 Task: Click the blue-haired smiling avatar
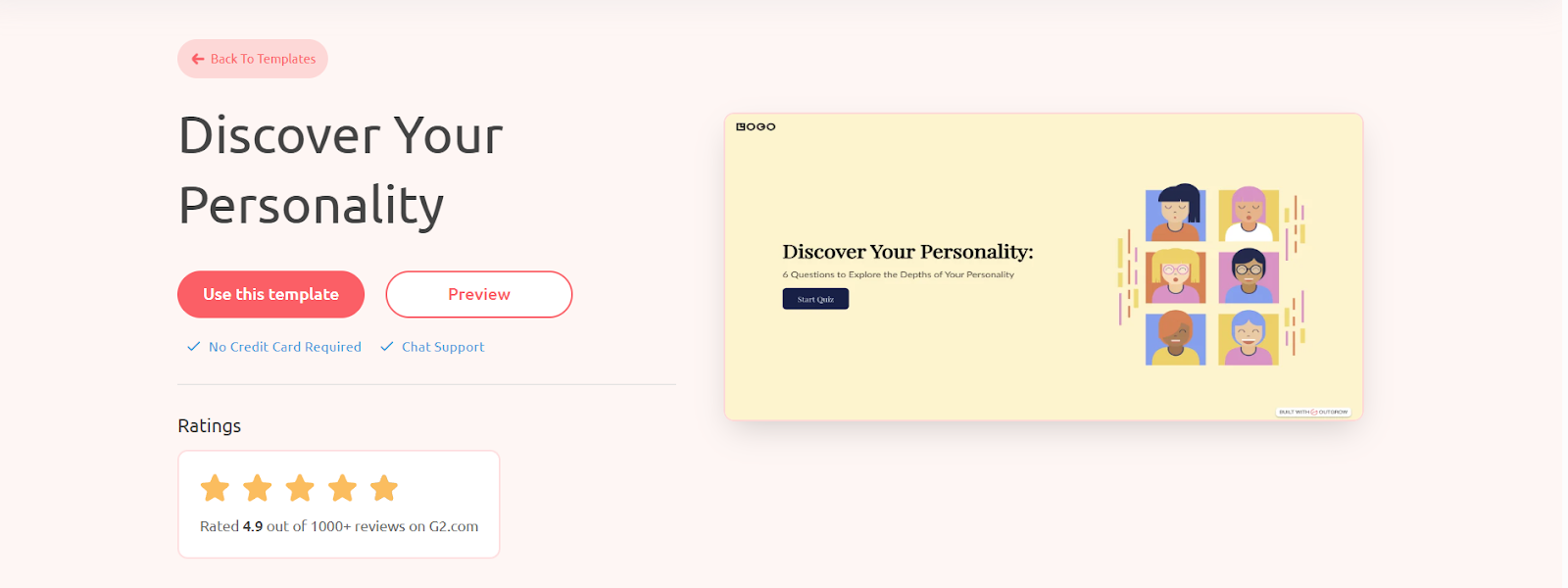point(1249,338)
